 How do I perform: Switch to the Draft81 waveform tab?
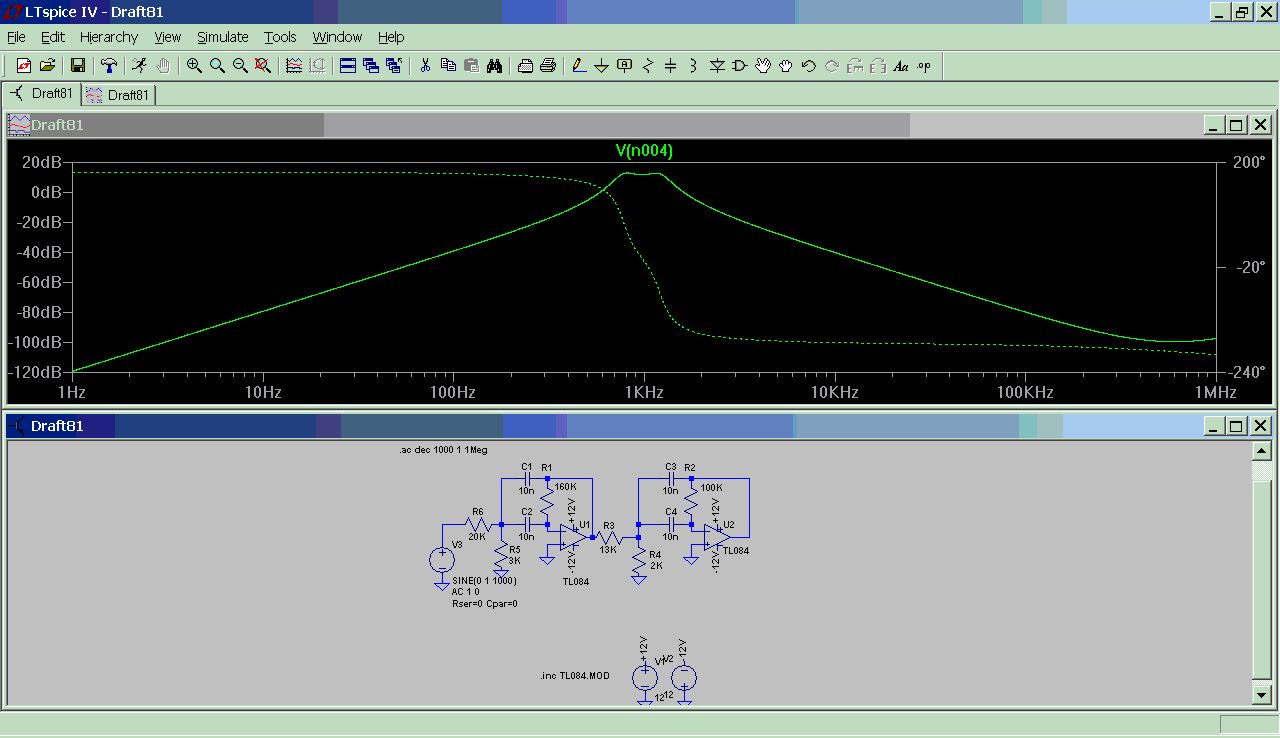tap(118, 95)
